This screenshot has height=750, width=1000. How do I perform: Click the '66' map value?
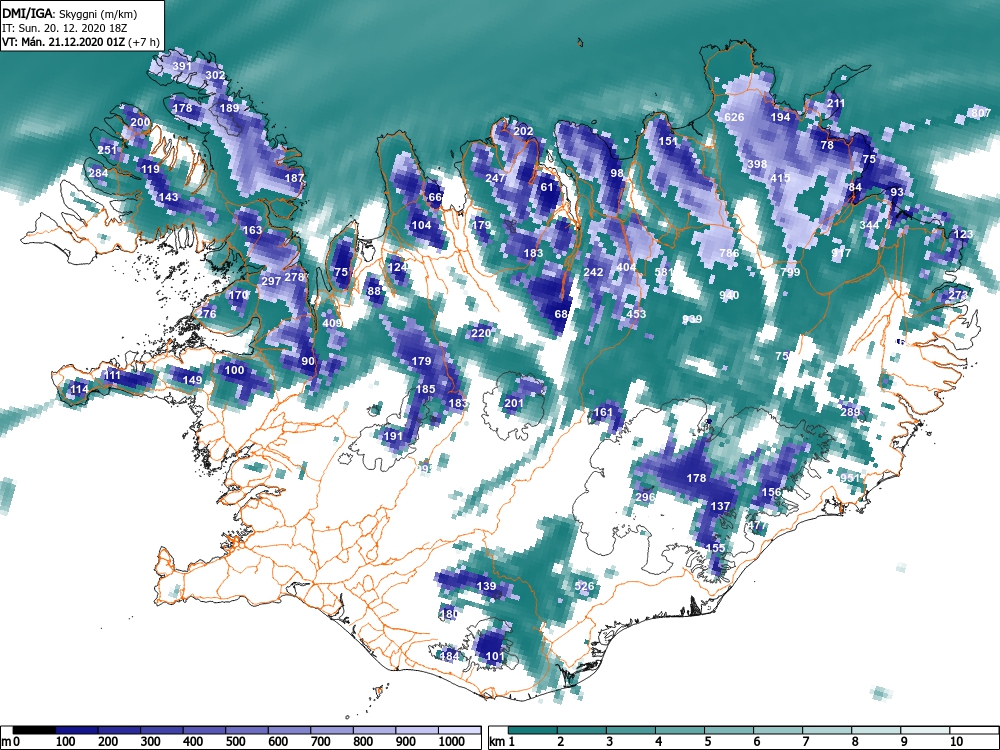(x=434, y=197)
